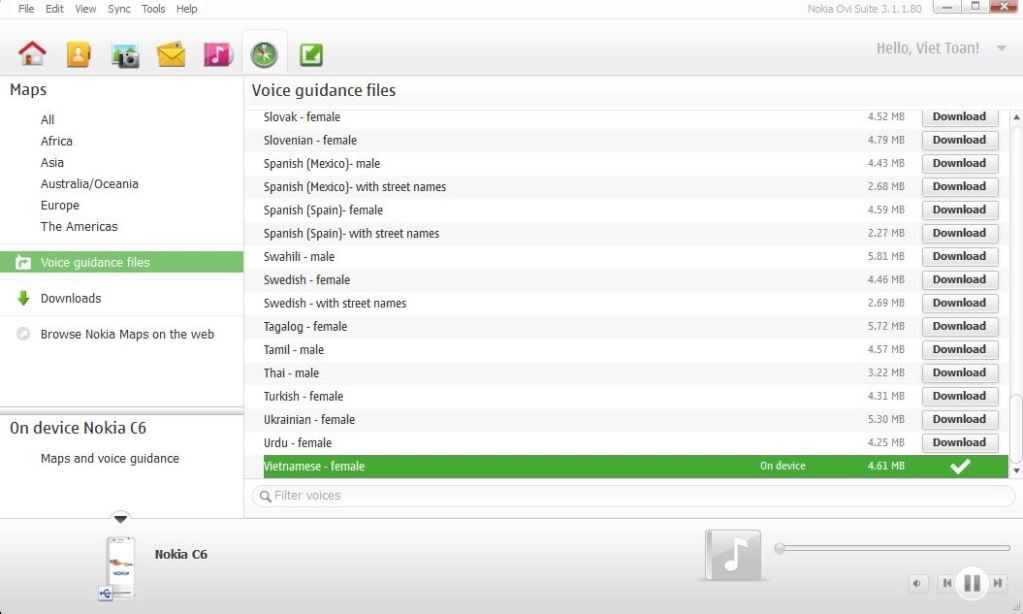Select the Maps compass icon
1023x614 pixels.
(x=264, y=54)
